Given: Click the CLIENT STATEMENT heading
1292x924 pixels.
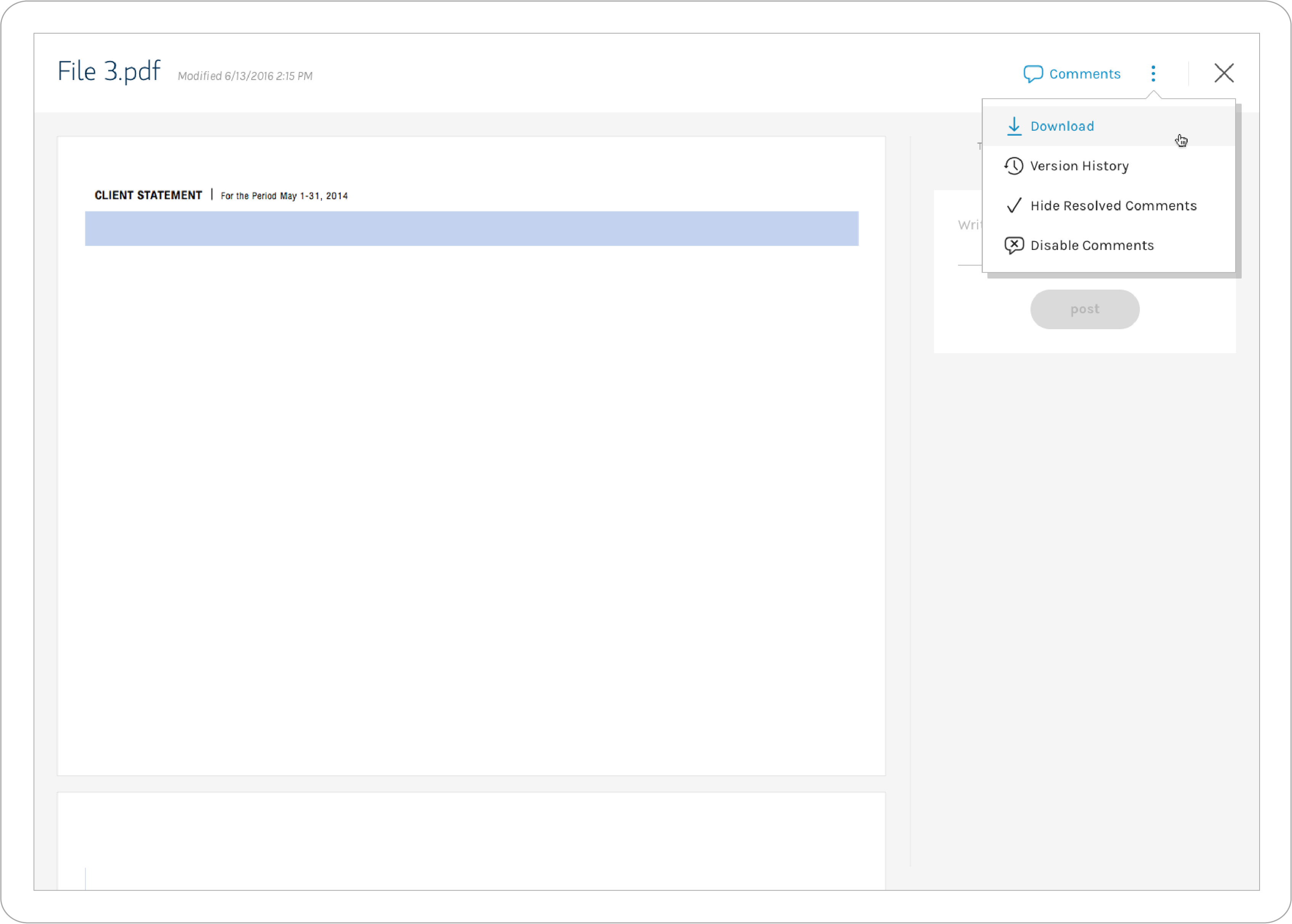Looking at the screenshot, I should coord(148,196).
